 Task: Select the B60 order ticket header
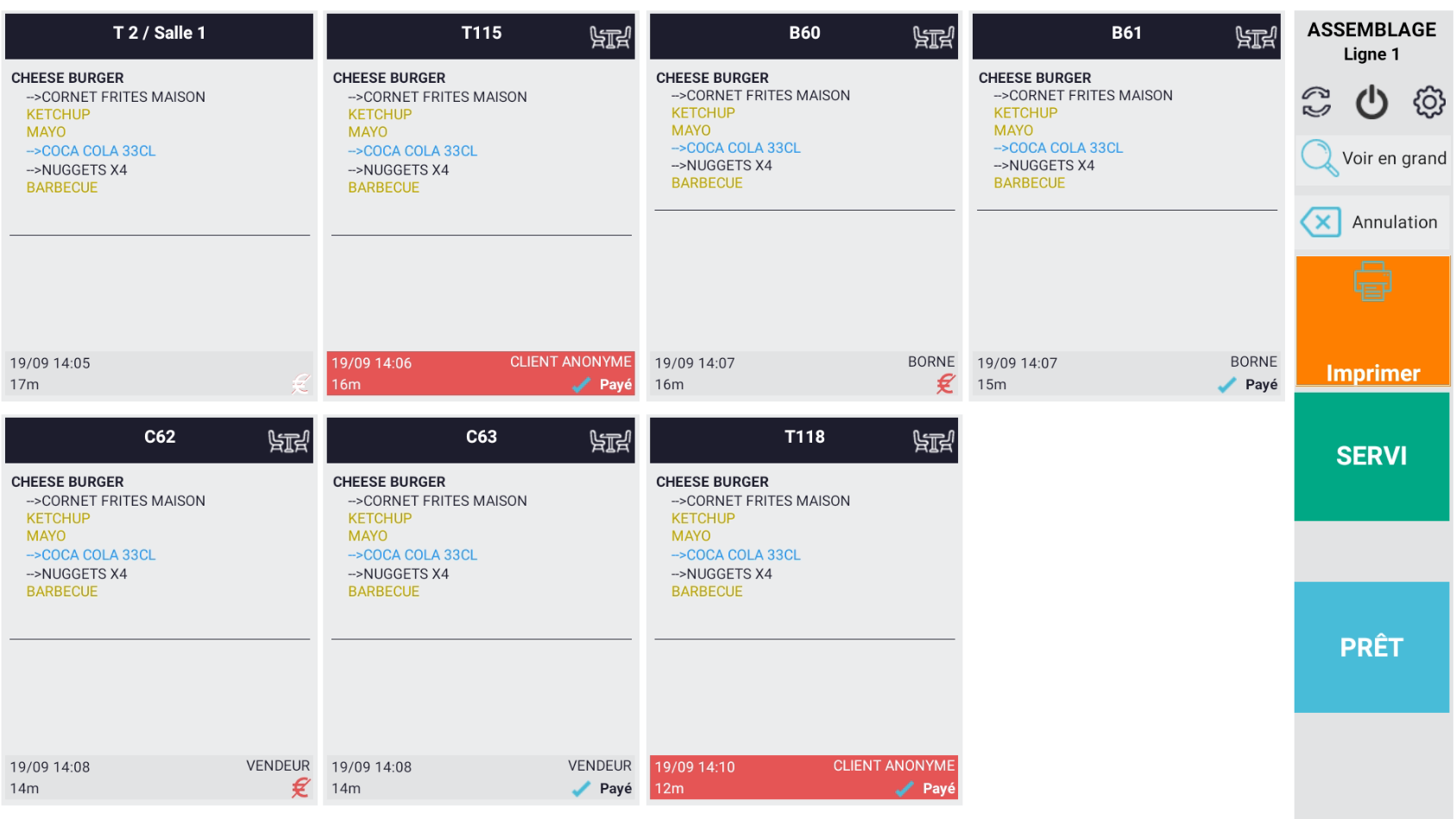[x=804, y=35]
